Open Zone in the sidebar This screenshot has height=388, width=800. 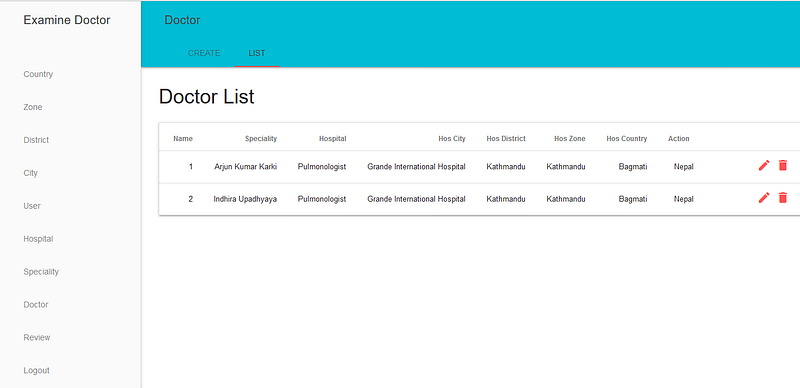(x=33, y=107)
